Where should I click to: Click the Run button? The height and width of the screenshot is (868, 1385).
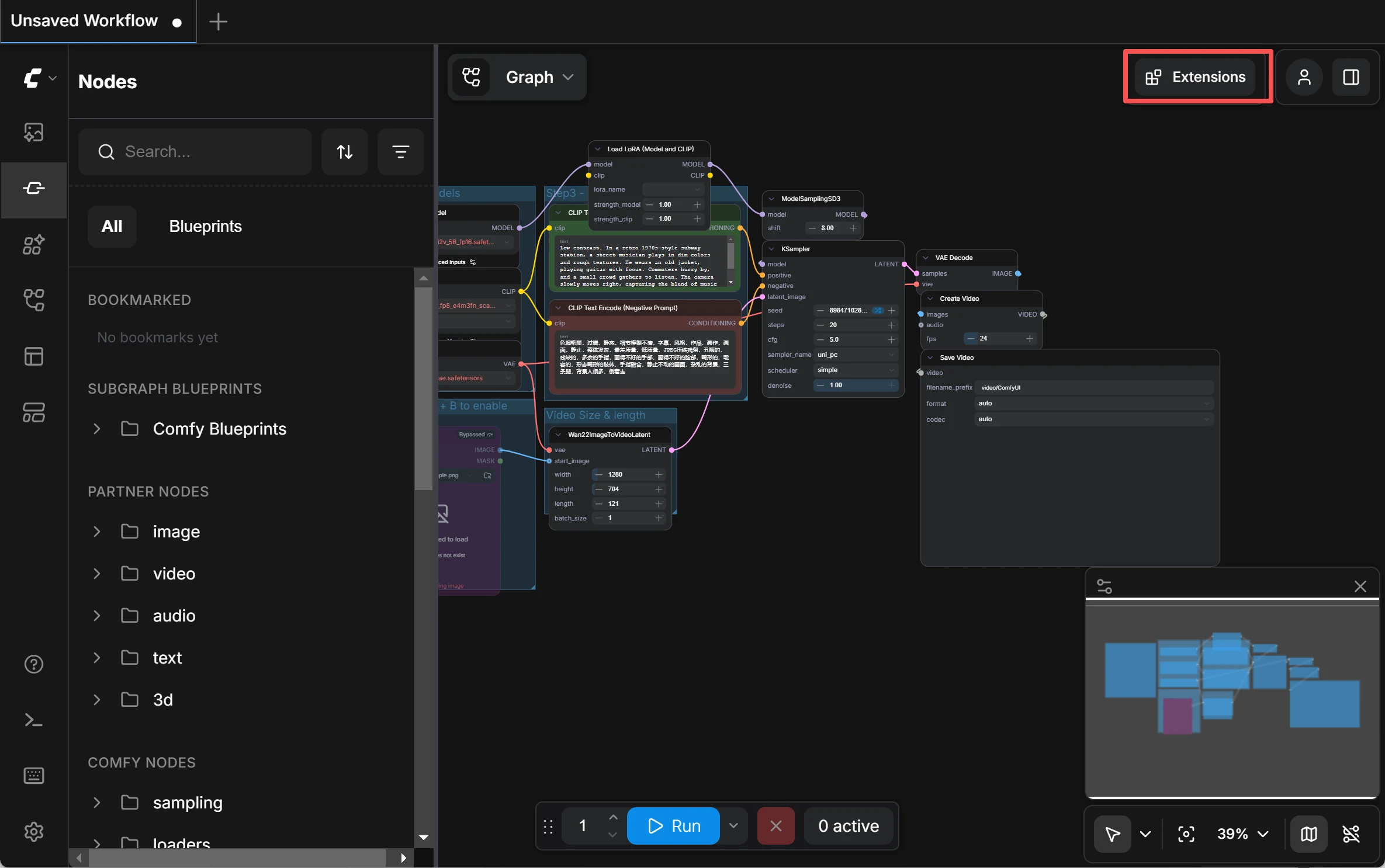pyautogui.click(x=673, y=826)
